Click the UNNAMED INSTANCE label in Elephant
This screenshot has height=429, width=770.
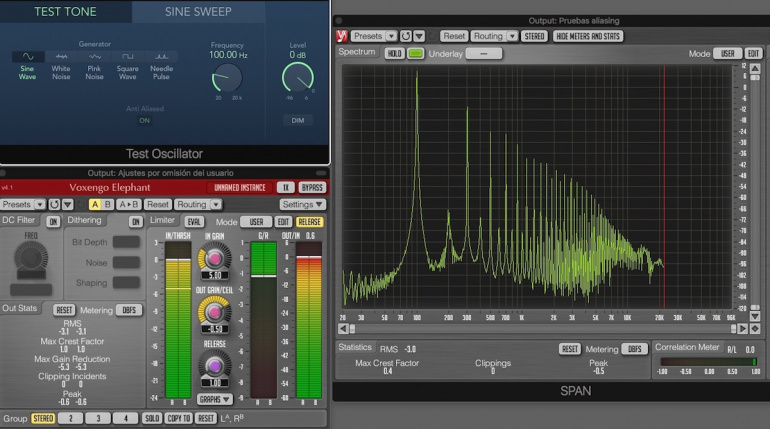click(240, 188)
